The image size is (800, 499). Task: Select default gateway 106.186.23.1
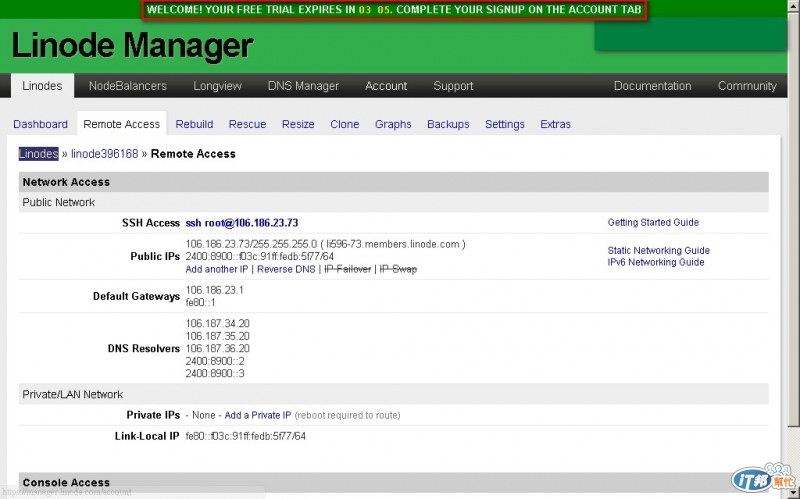215,290
